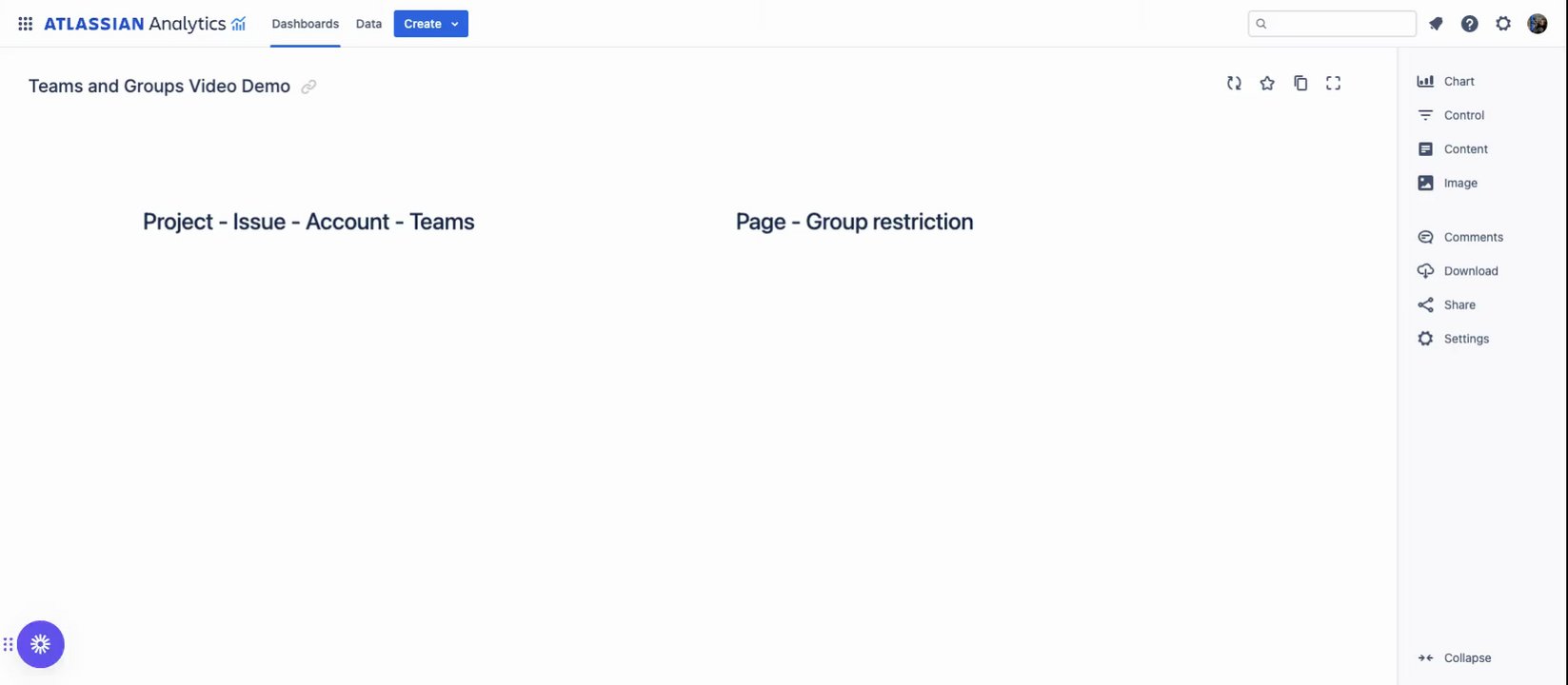Star this dashboard as favorite

tap(1267, 84)
